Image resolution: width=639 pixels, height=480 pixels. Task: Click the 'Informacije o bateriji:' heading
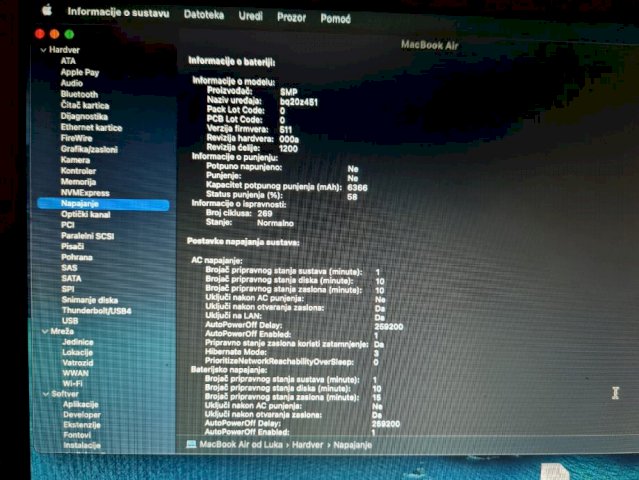coord(231,62)
